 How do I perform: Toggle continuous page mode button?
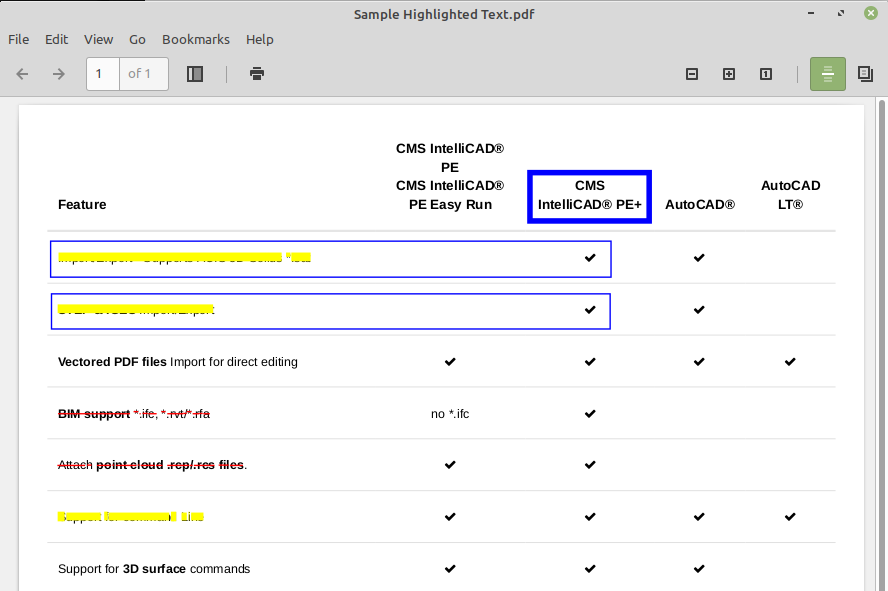(x=827, y=74)
